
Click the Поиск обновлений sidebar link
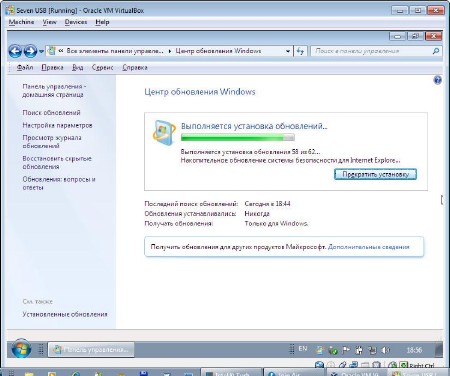coord(51,113)
